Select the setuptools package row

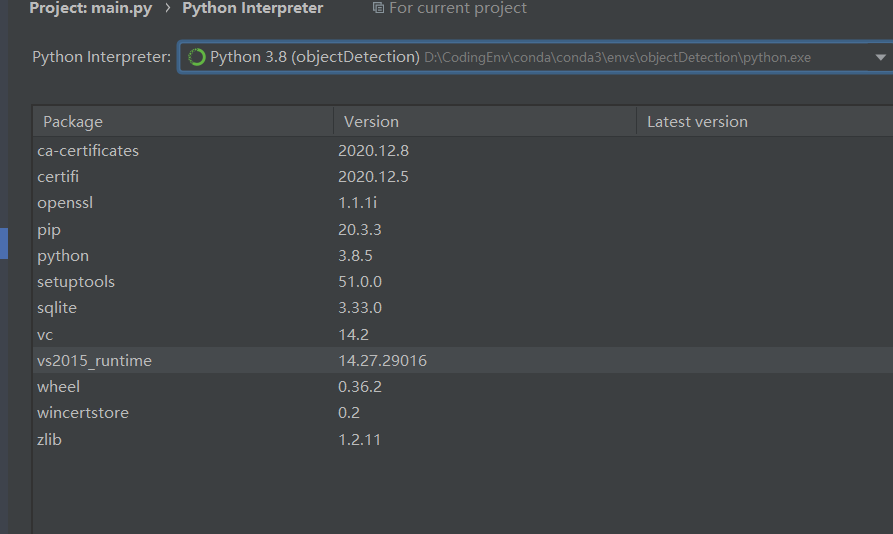(76, 282)
